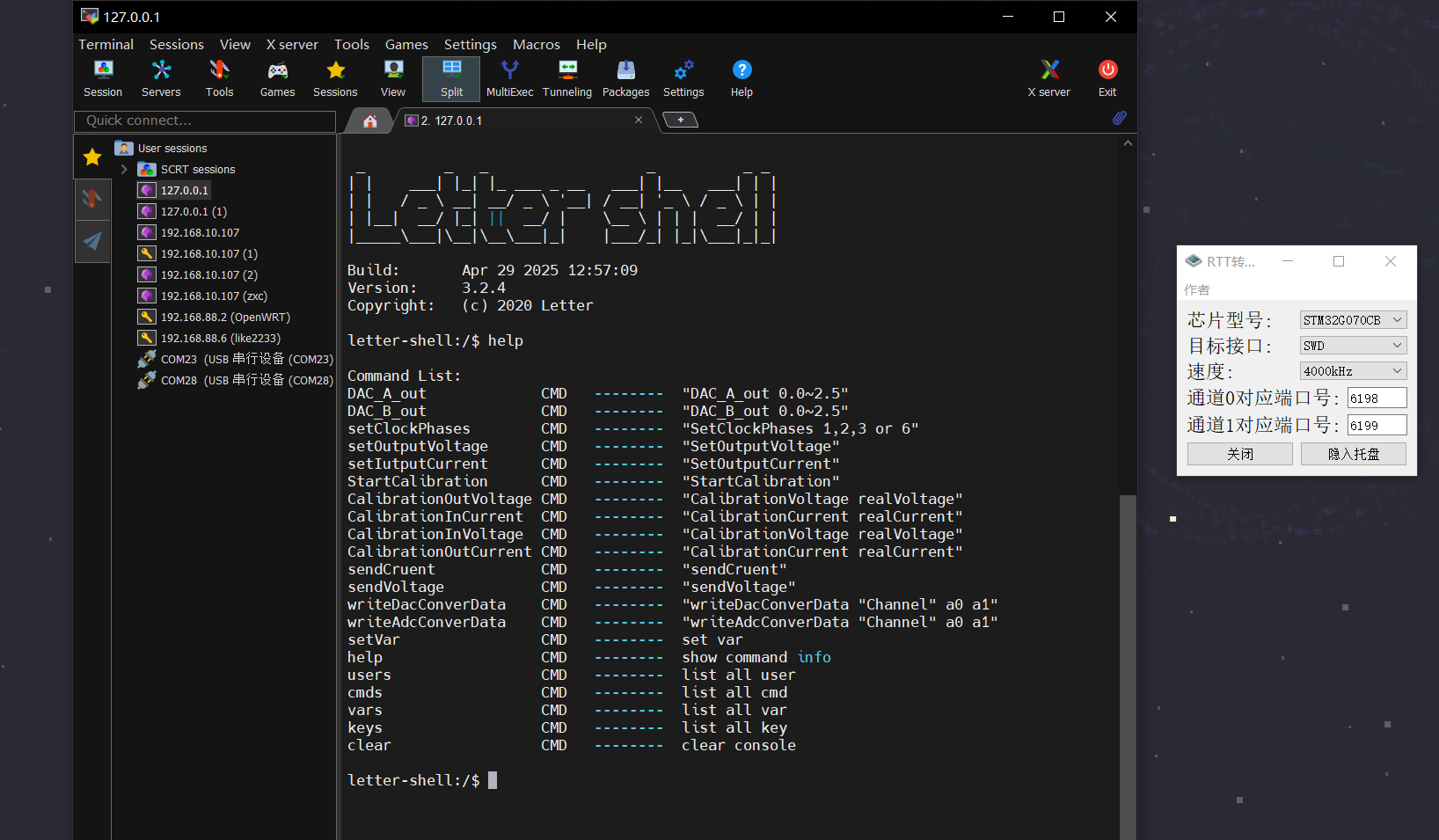This screenshot has height=840, width=1439.
Task: Open the Macros menu
Action: 537,44
